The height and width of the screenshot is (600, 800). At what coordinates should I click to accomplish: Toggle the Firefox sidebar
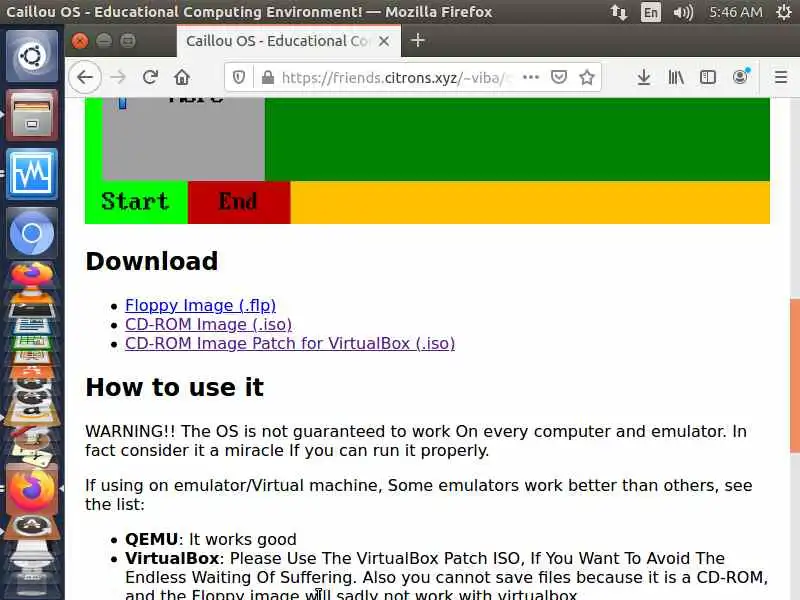[708, 77]
